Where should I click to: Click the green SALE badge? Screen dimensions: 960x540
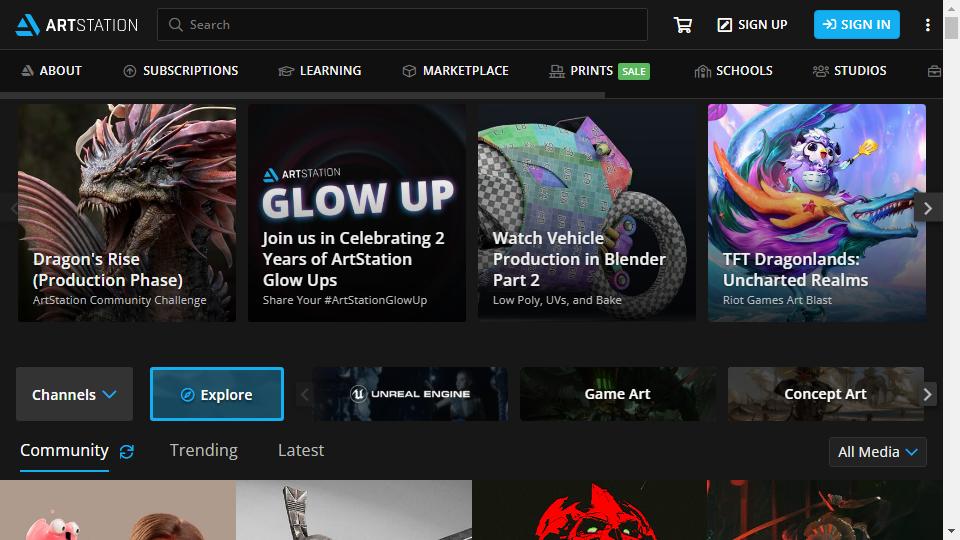tap(634, 72)
